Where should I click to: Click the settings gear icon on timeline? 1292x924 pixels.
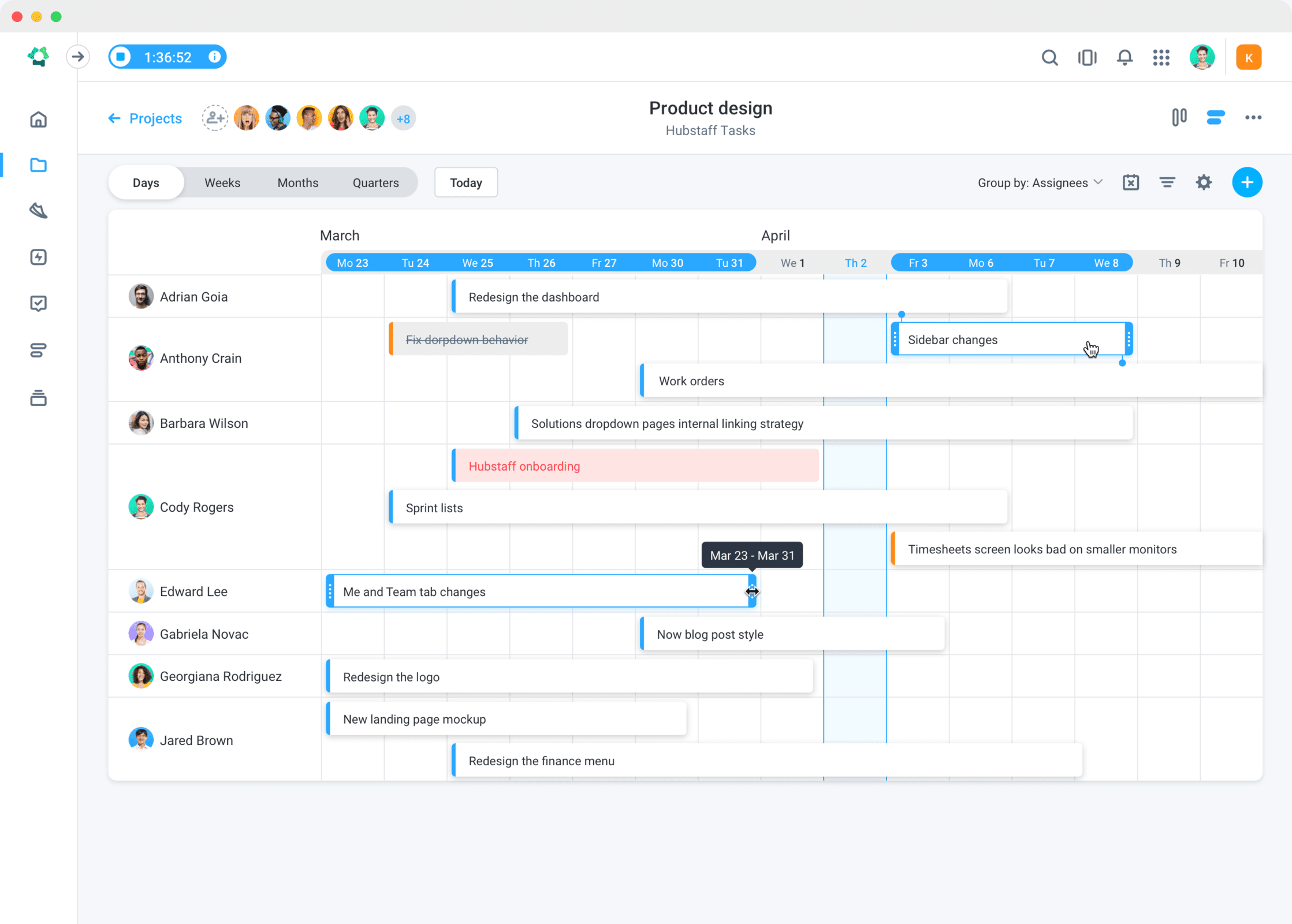point(1204,182)
